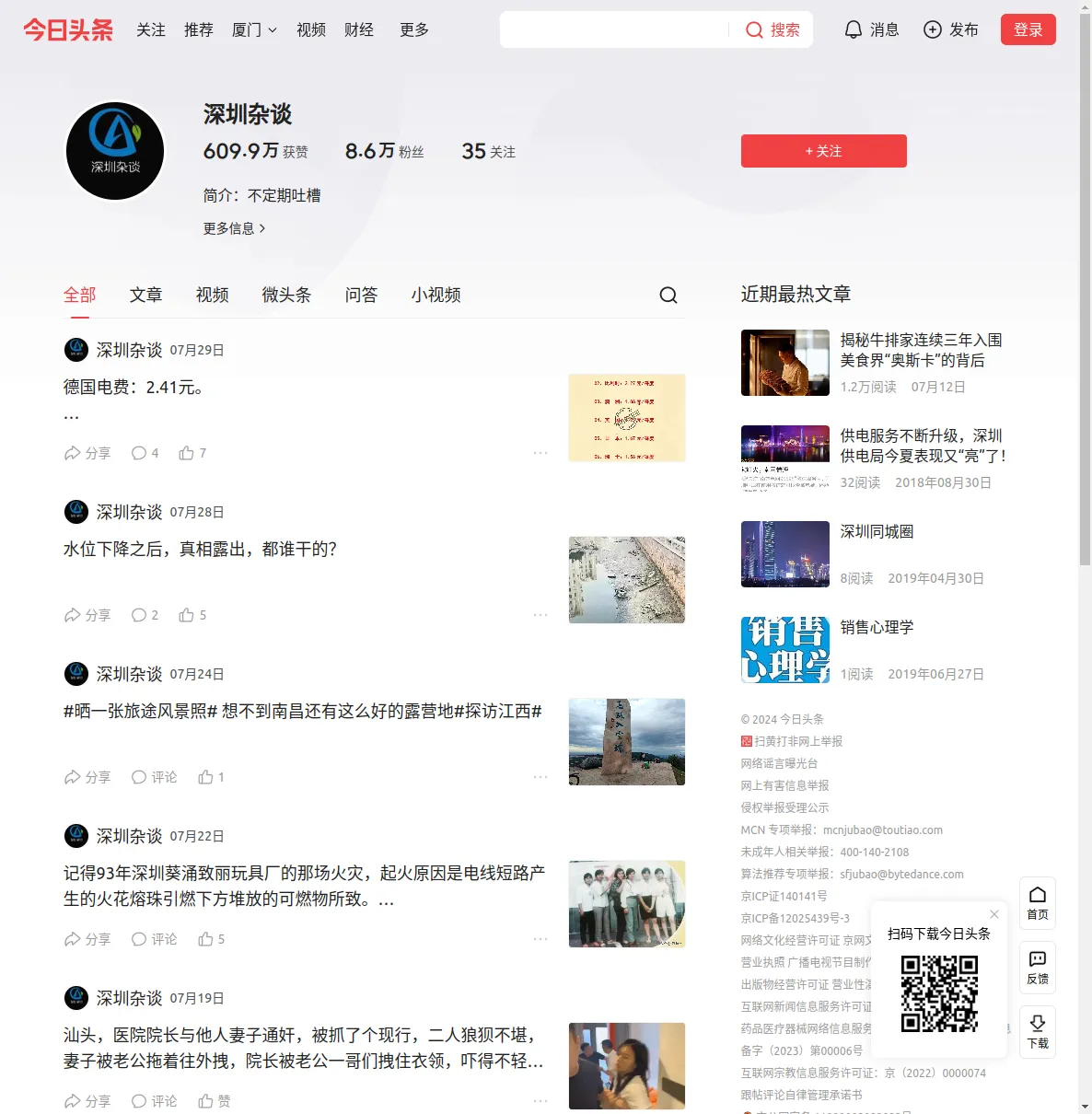Expand 更多信息 on the profile

[x=235, y=228]
